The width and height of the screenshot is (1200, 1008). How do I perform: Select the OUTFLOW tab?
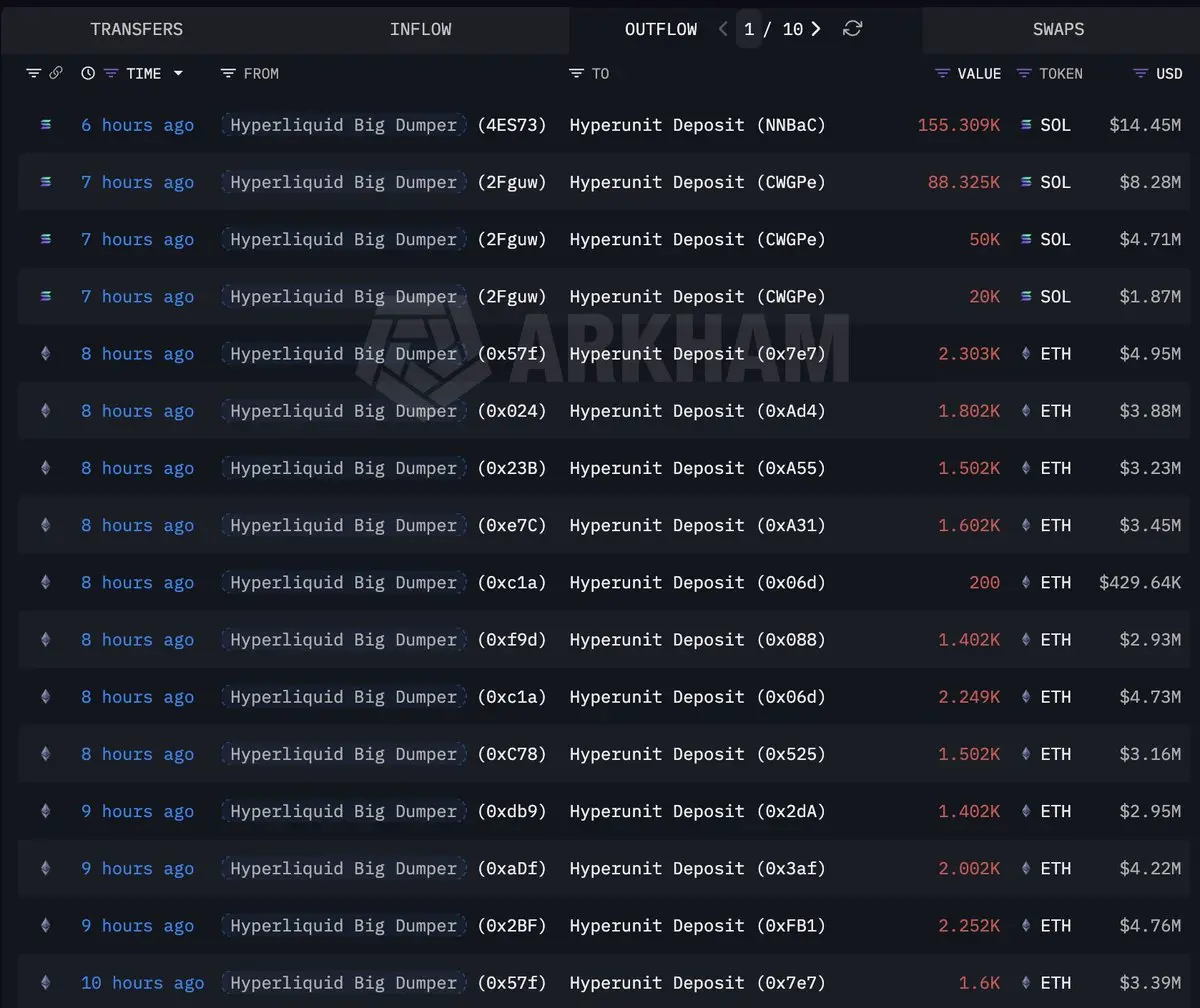(x=661, y=29)
